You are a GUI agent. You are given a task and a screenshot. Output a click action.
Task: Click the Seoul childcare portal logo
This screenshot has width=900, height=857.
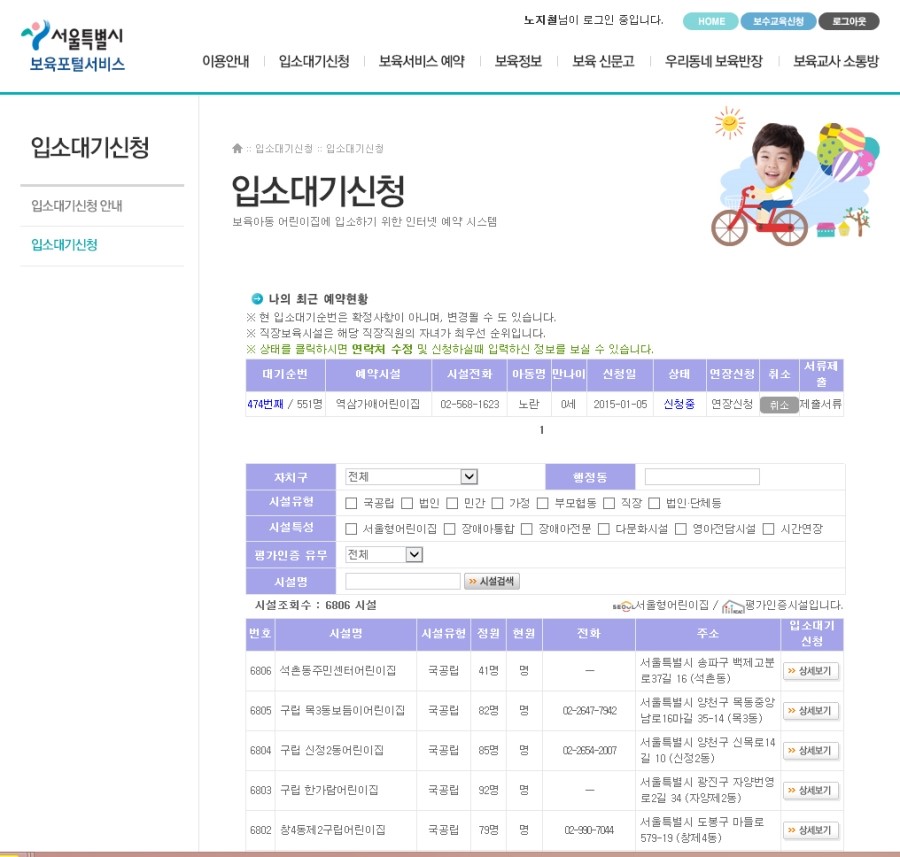(x=73, y=48)
